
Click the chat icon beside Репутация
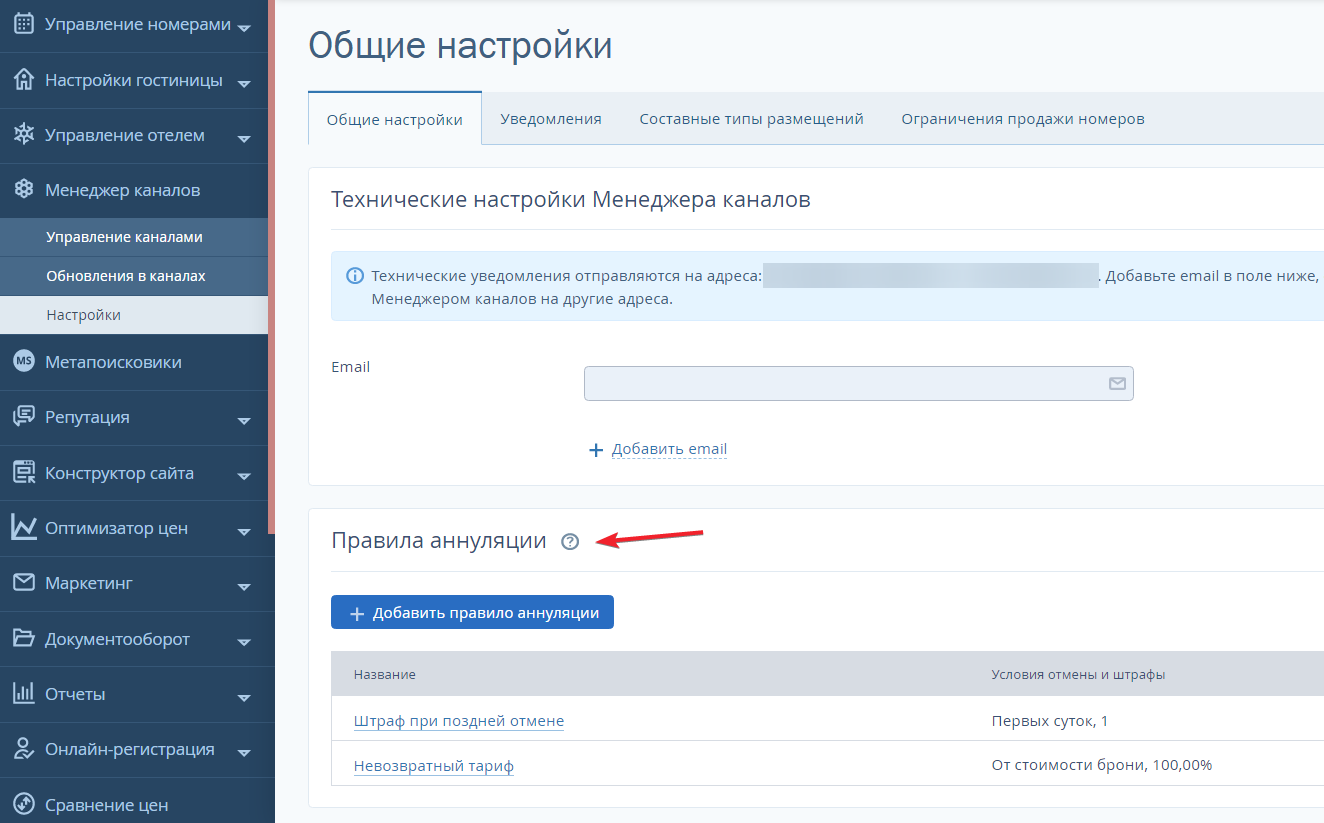(x=24, y=417)
